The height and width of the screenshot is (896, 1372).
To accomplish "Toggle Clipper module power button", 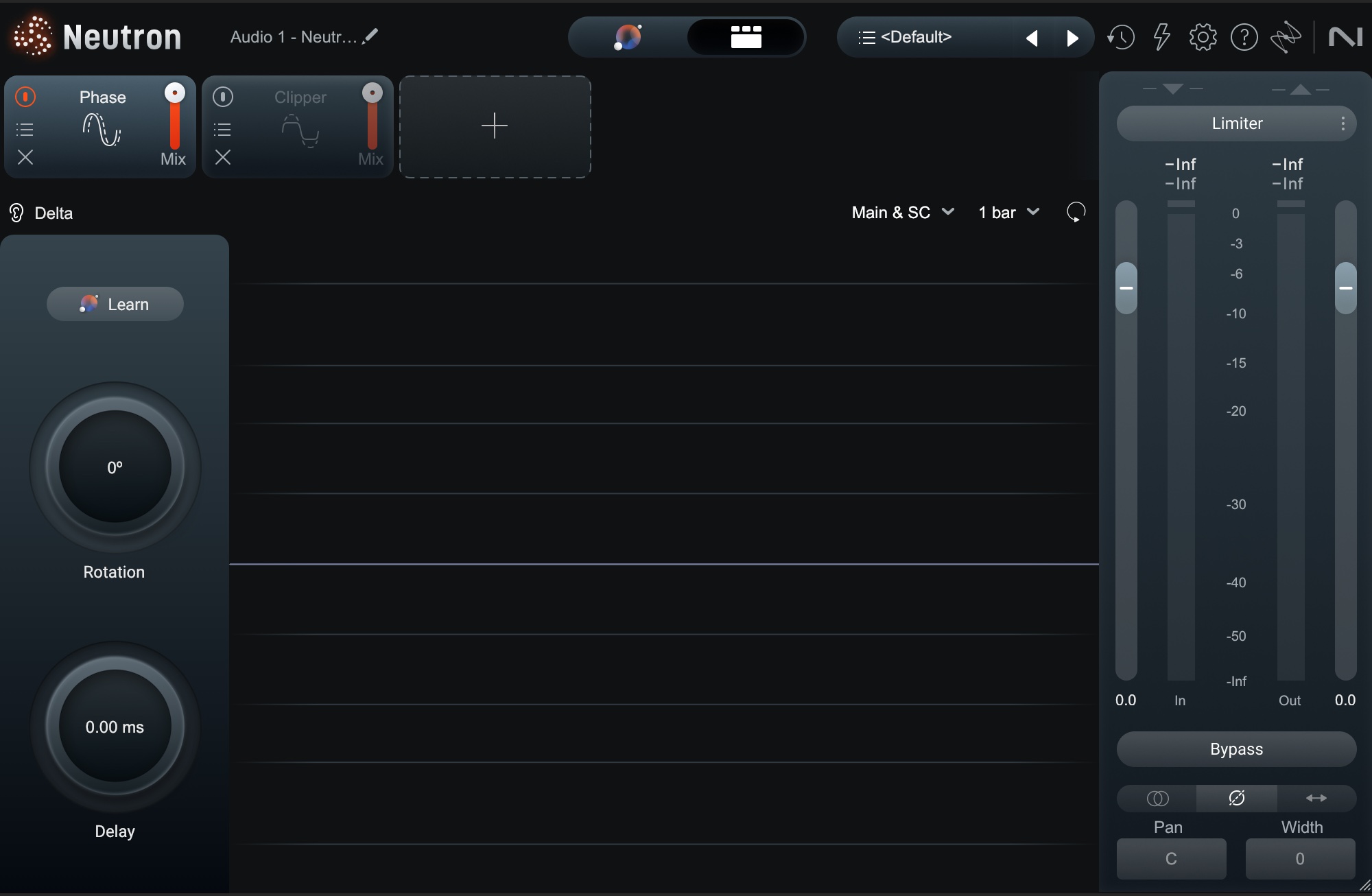I will point(223,97).
